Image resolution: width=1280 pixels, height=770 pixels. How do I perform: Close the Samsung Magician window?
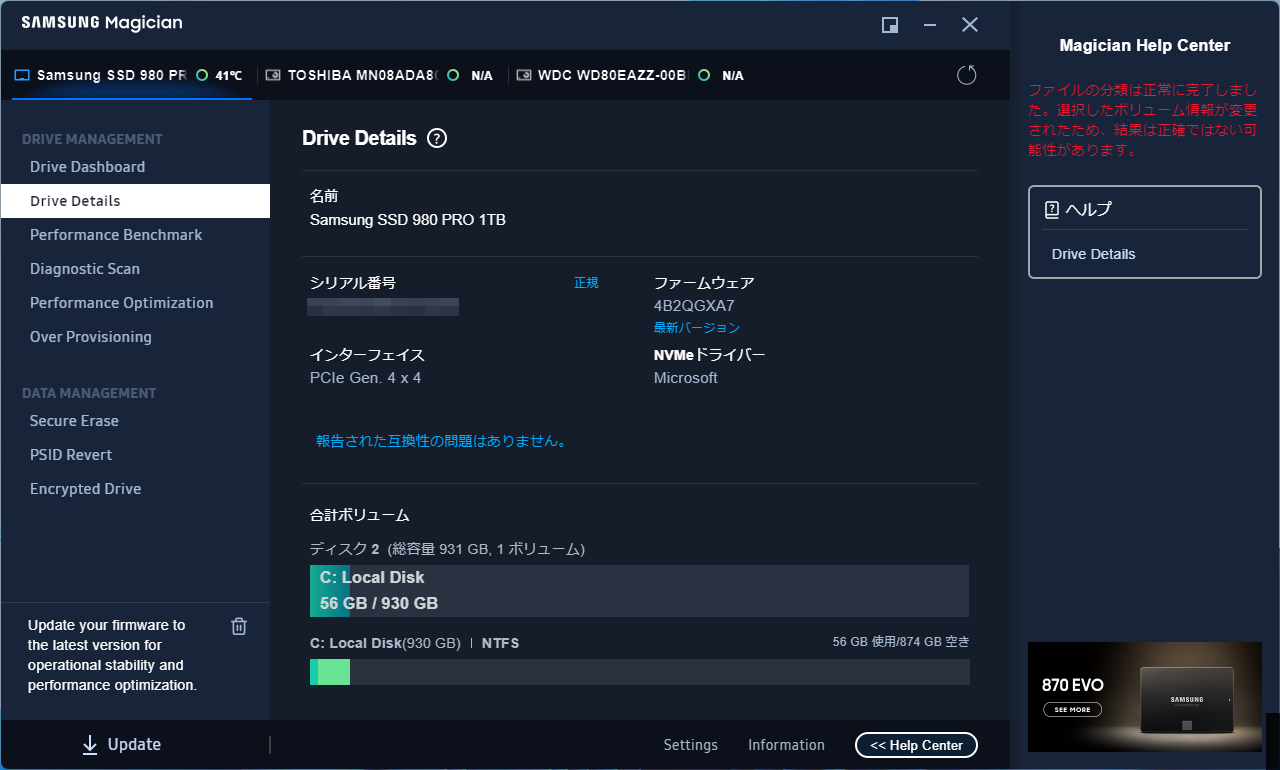[x=970, y=25]
